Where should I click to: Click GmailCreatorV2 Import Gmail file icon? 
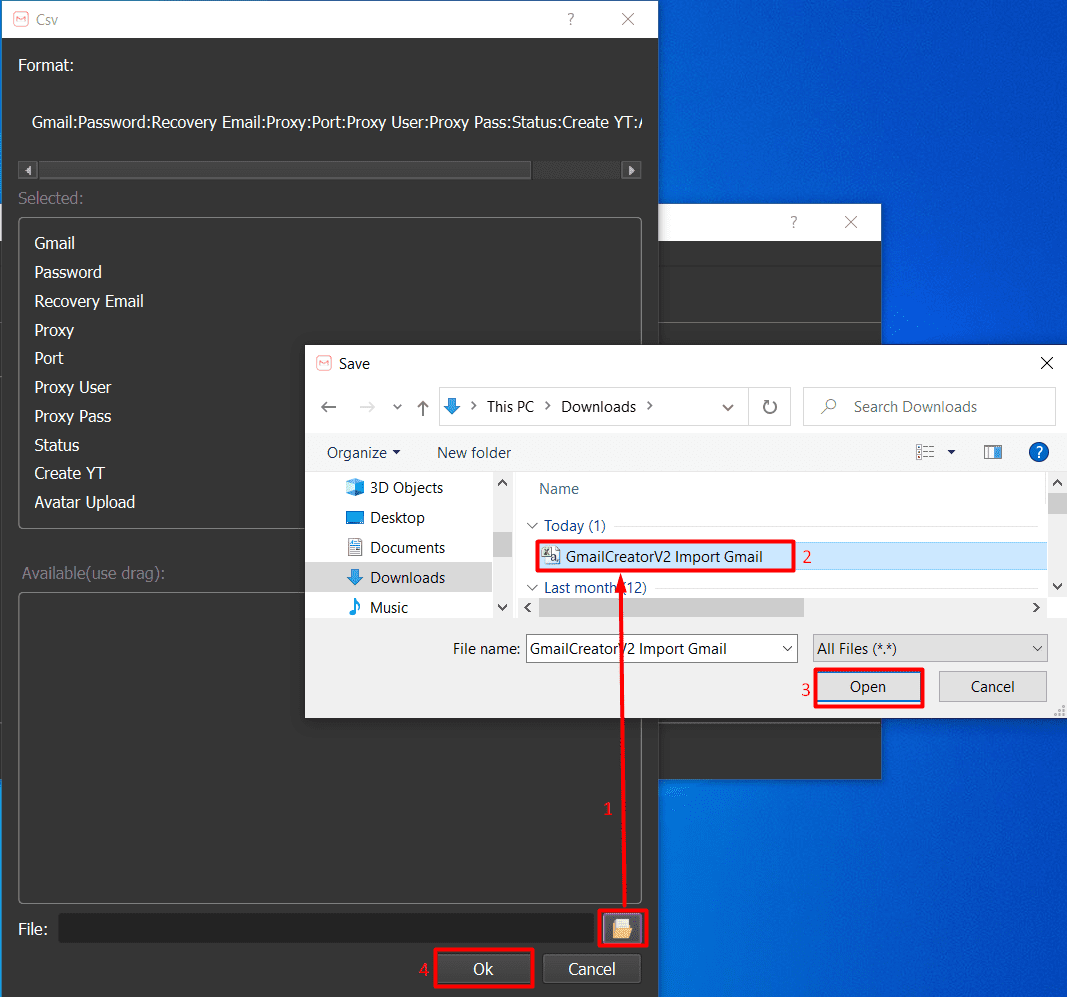551,556
